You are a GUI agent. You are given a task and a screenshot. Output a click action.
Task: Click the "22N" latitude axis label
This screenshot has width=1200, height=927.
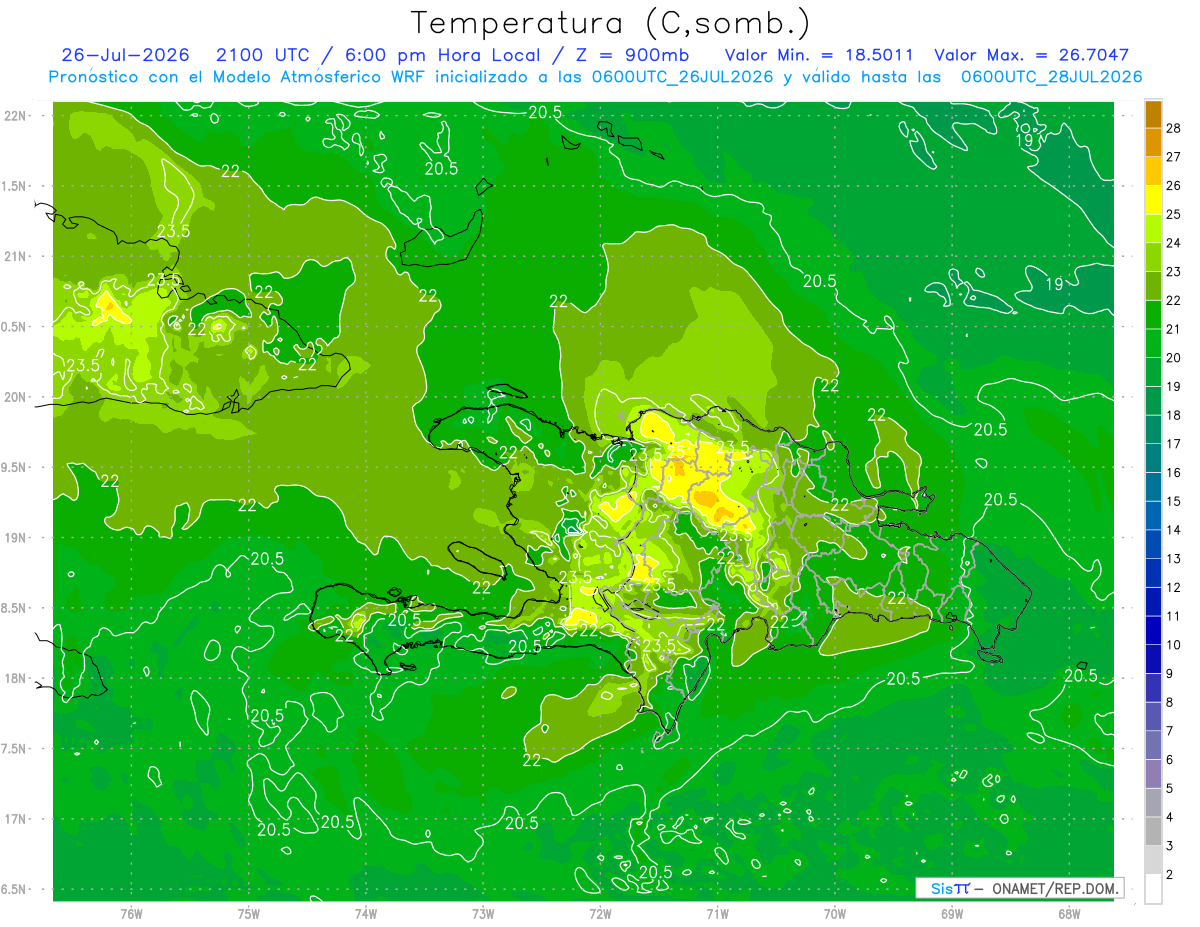[14, 115]
